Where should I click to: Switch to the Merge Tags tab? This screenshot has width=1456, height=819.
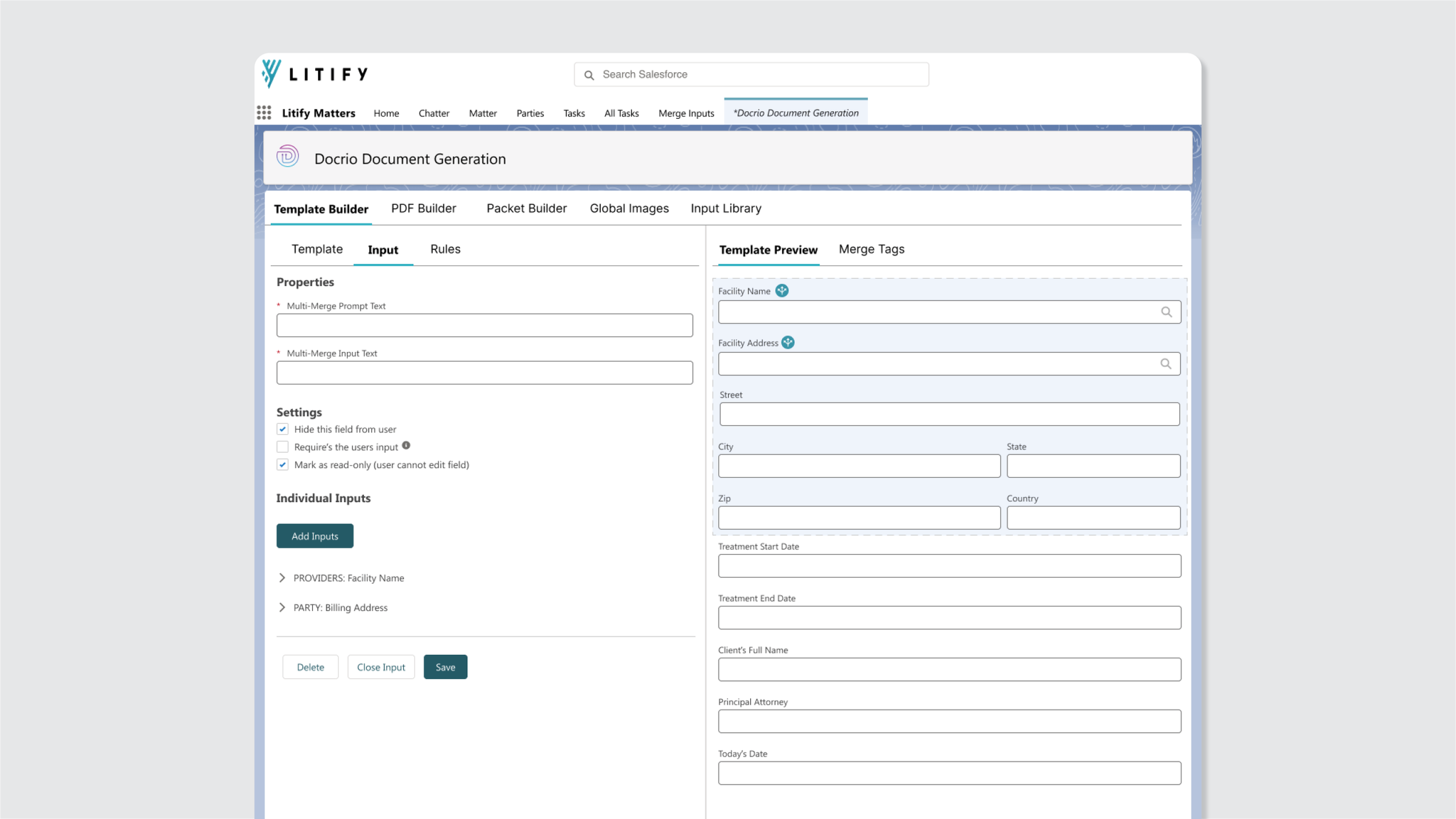click(x=871, y=249)
